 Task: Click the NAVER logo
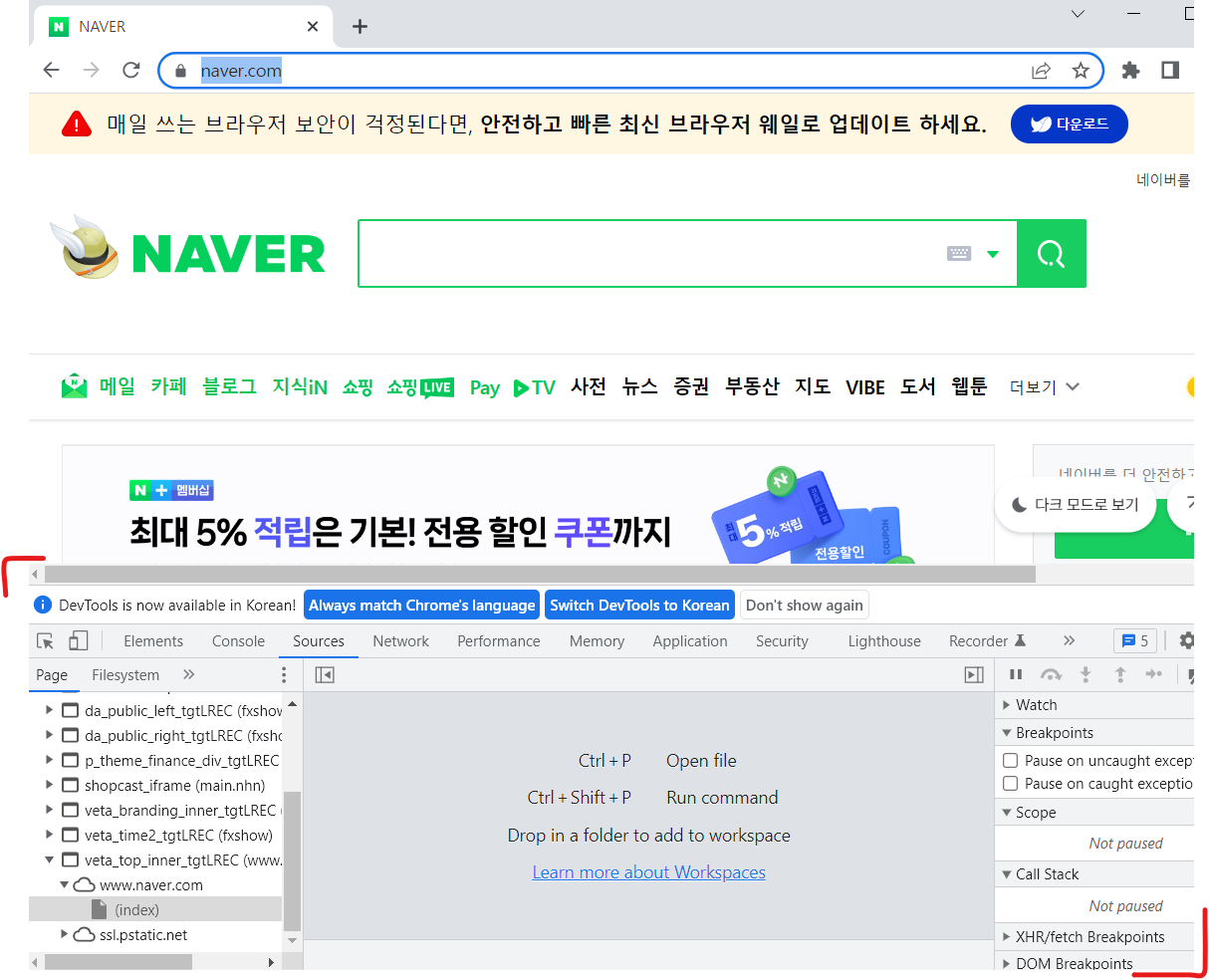coord(228,254)
